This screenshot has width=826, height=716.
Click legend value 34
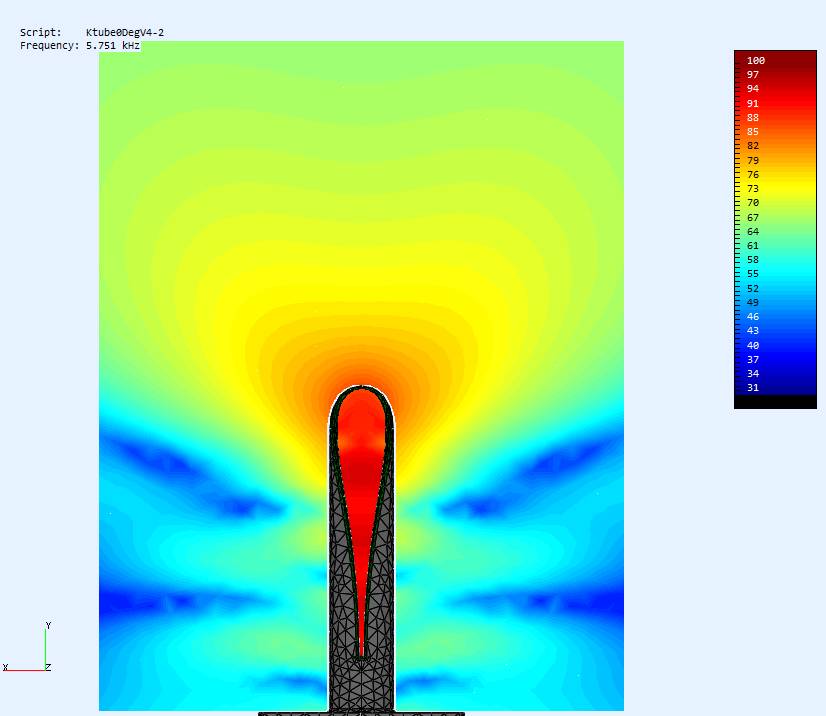tap(753, 374)
